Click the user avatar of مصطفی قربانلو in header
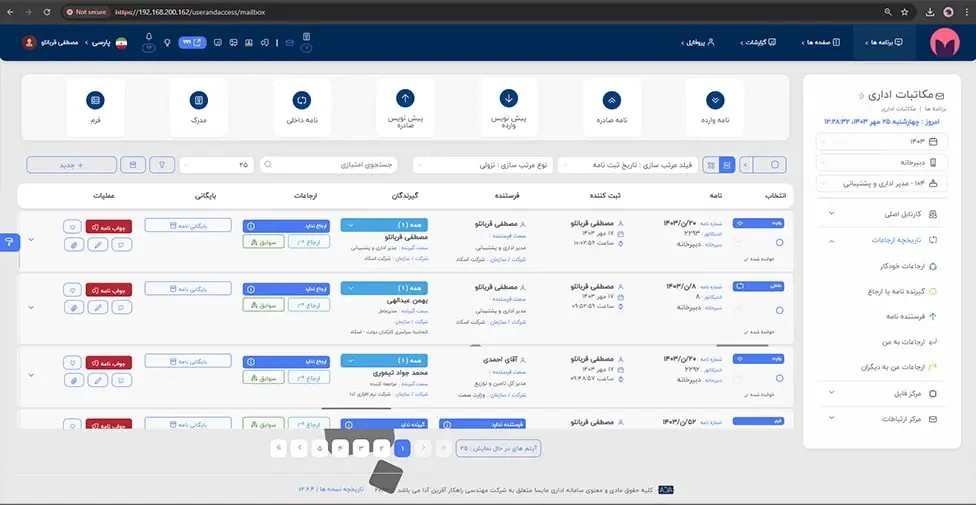The width and height of the screenshot is (976, 505). coord(29,42)
